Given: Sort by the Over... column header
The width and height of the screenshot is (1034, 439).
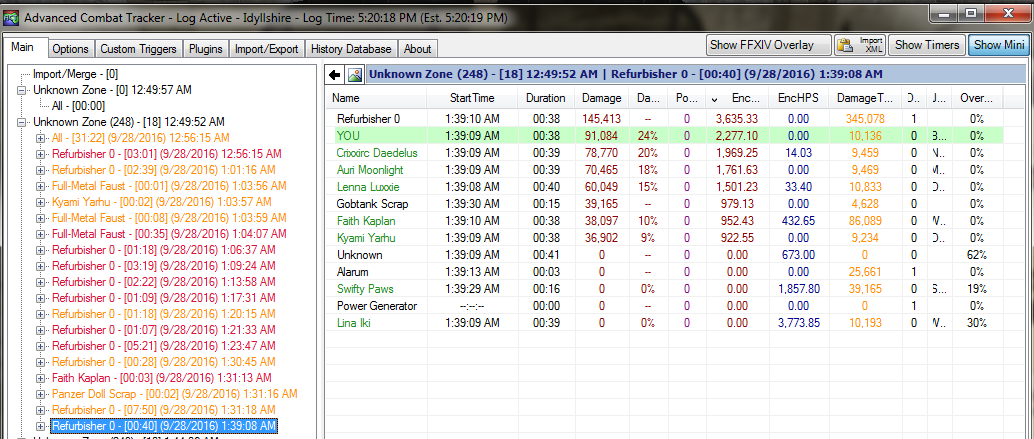Looking at the screenshot, I should [x=977, y=98].
